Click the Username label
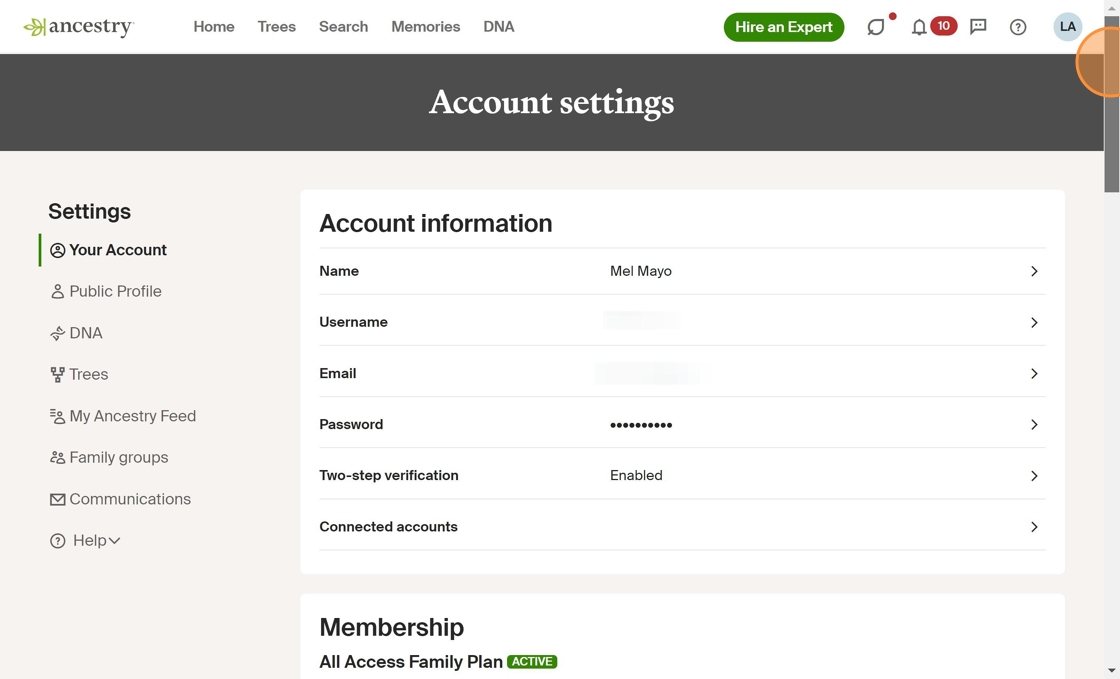 [x=354, y=322]
